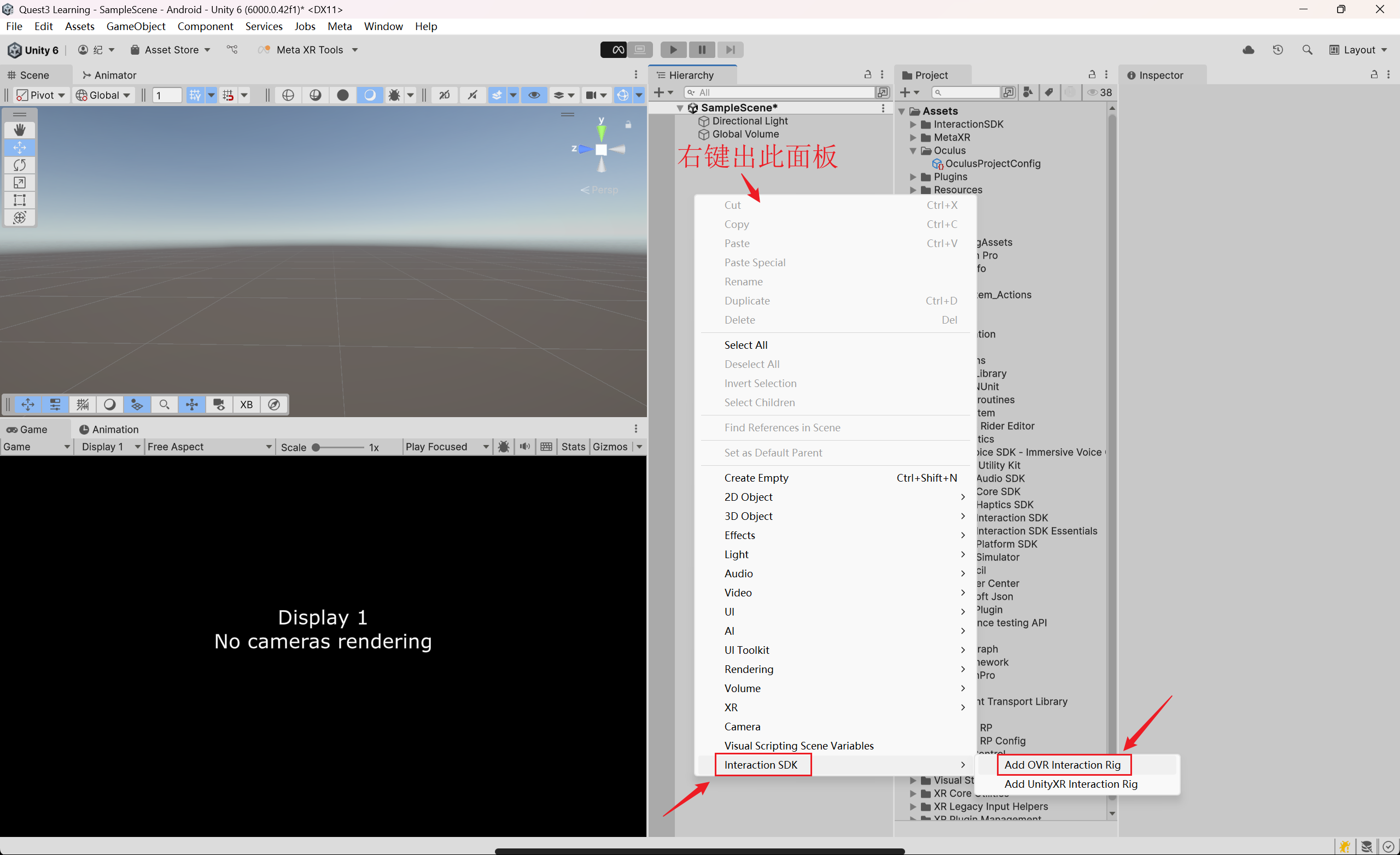1400x855 pixels.
Task: Click the Step frame button
Action: (x=730, y=50)
